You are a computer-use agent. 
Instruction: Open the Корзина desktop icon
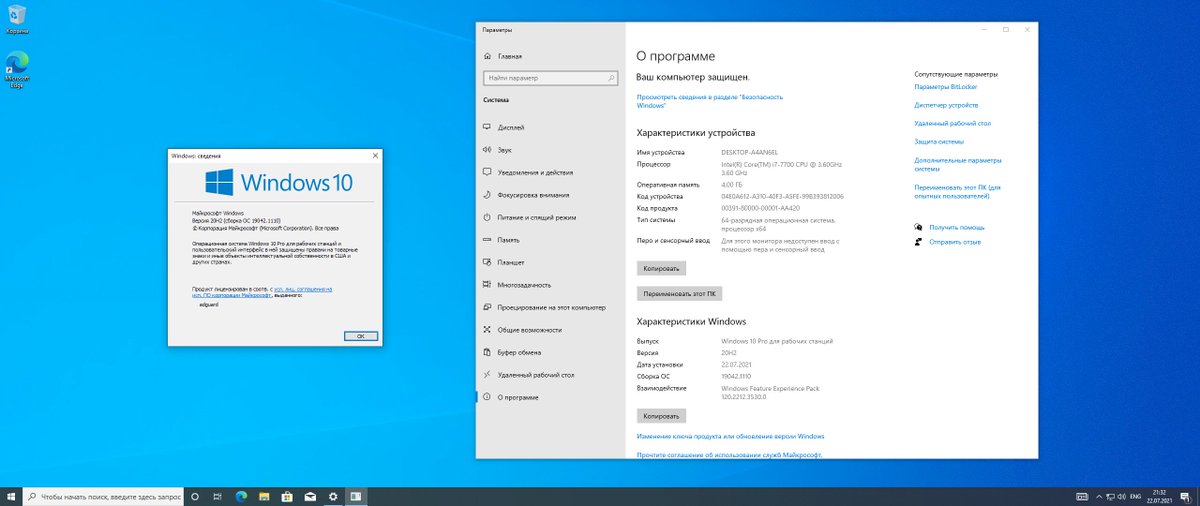pyautogui.click(x=17, y=20)
